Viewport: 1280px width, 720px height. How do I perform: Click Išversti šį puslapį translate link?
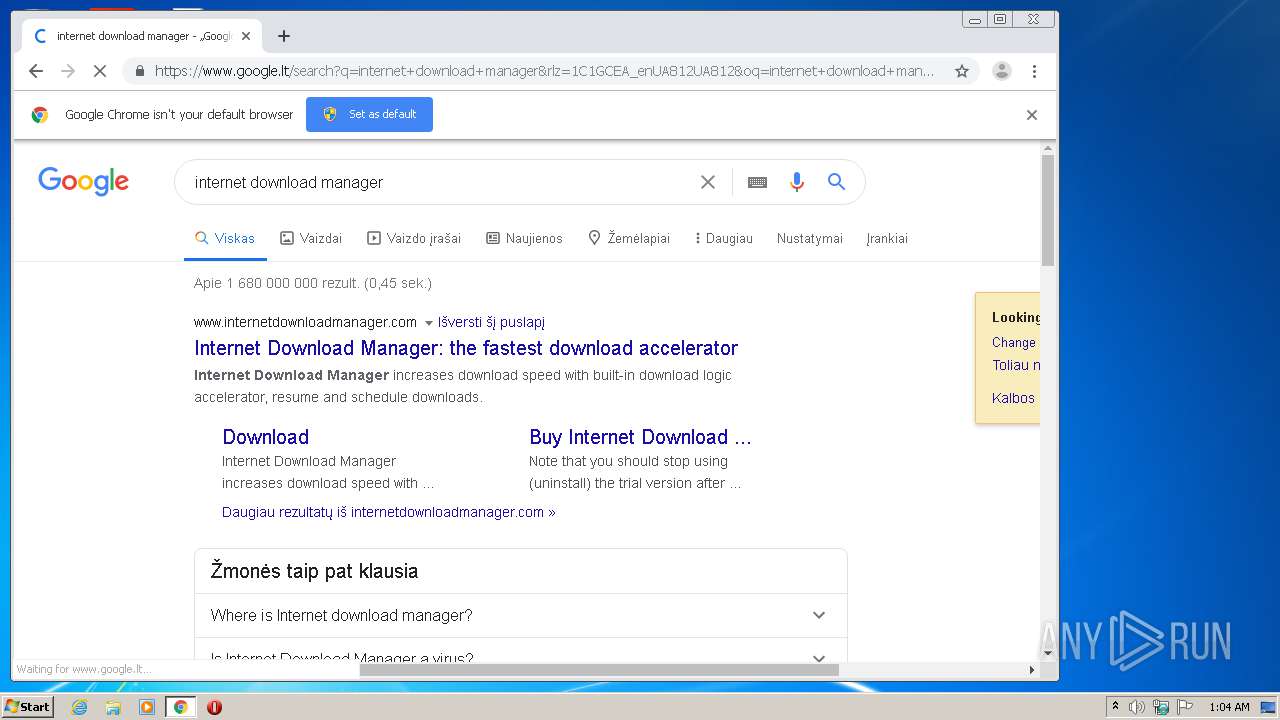[x=491, y=322]
